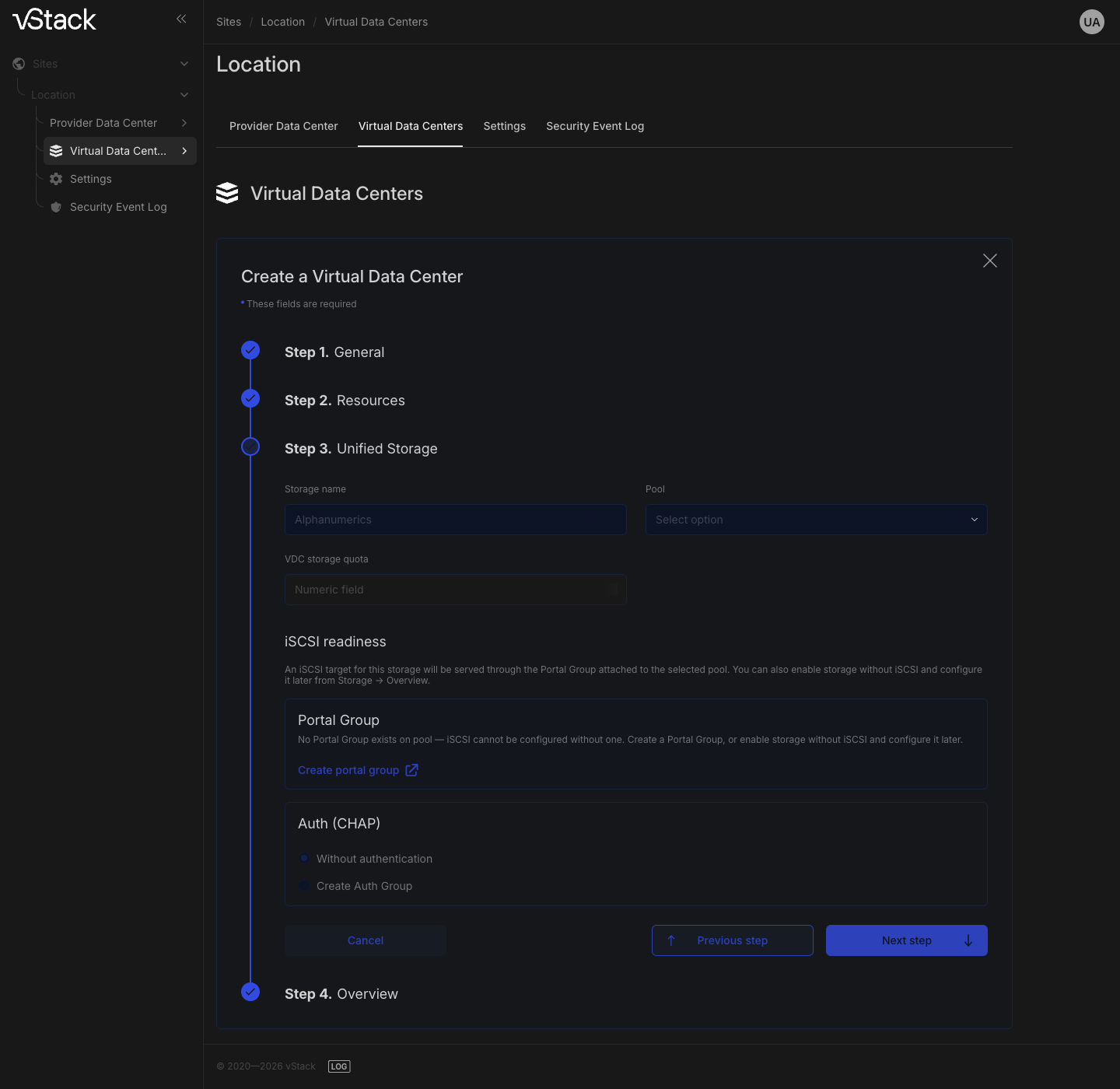Click the Next step button
The width and height of the screenshot is (1120, 1089).
point(907,940)
